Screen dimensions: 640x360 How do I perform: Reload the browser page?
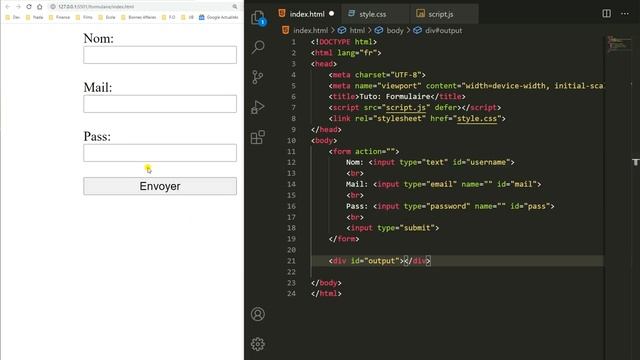tap(29, 7)
